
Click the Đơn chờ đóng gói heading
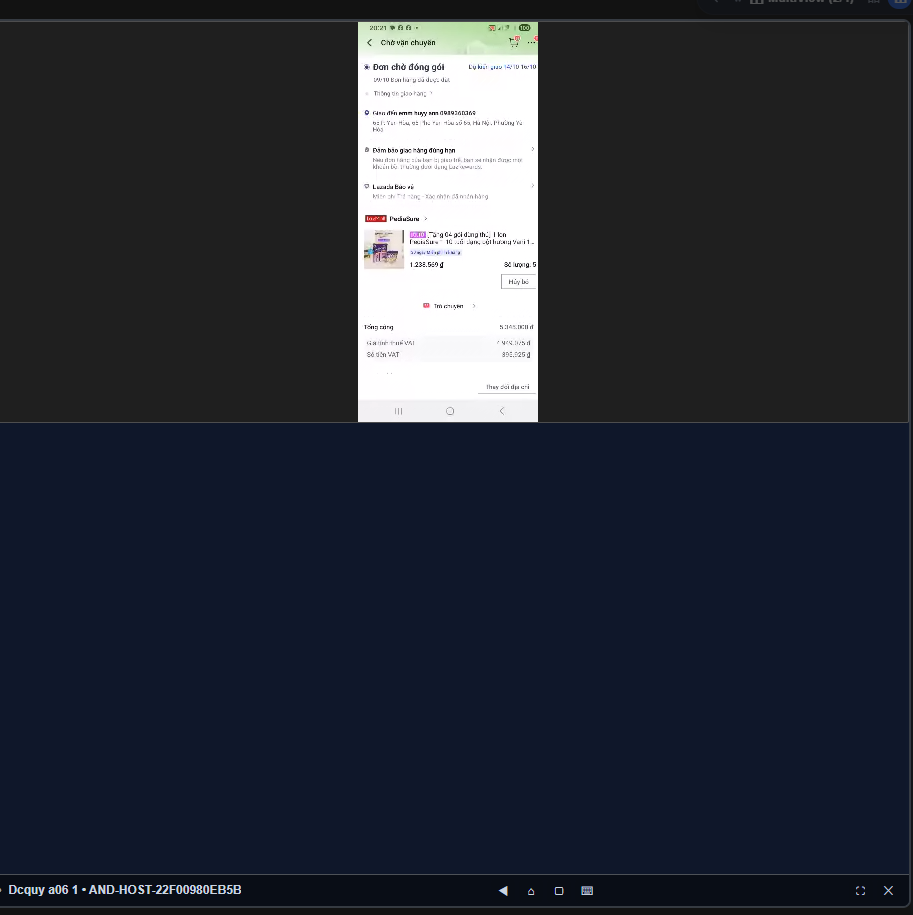[x=408, y=67]
